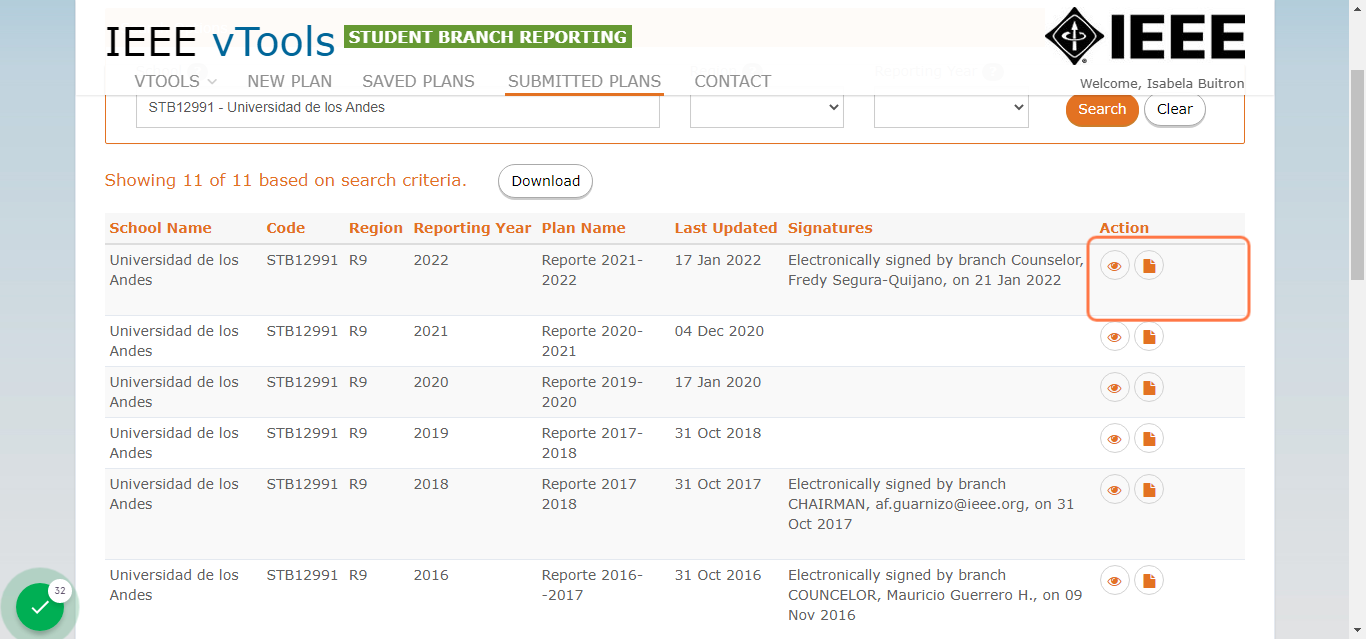The height and width of the screenshot is (639, 1366).
Task: Go to the NEW PLAN tab
Action: pos(290,81)
